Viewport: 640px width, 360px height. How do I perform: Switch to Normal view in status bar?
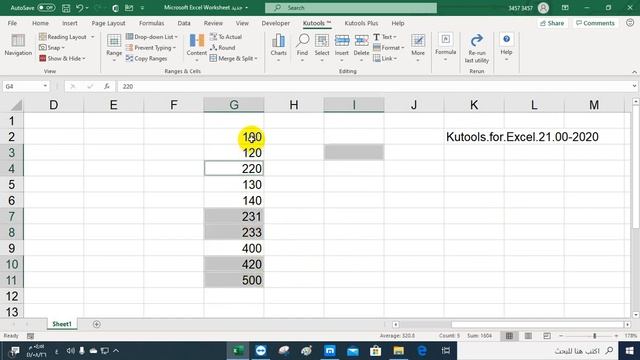point(509,336)
